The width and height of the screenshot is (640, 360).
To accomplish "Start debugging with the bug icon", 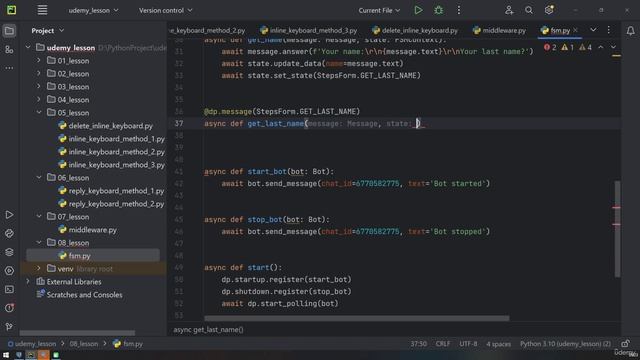I will [438, 10].
